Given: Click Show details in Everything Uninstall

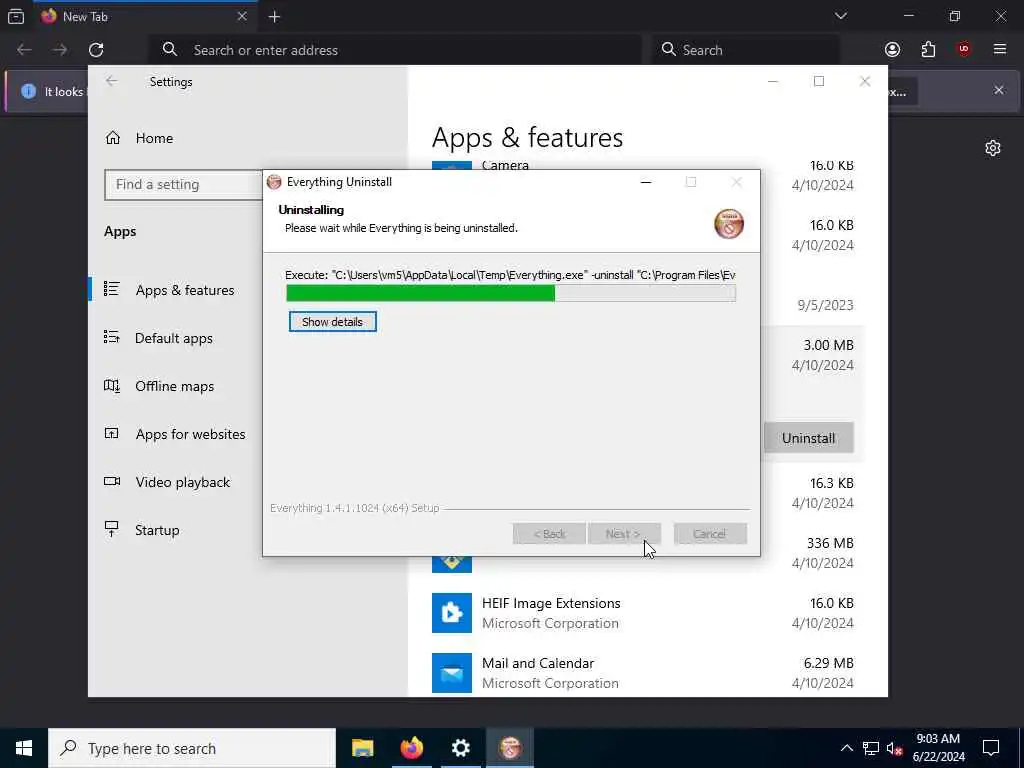Looking at the screenshot, I should click(332, 321).
